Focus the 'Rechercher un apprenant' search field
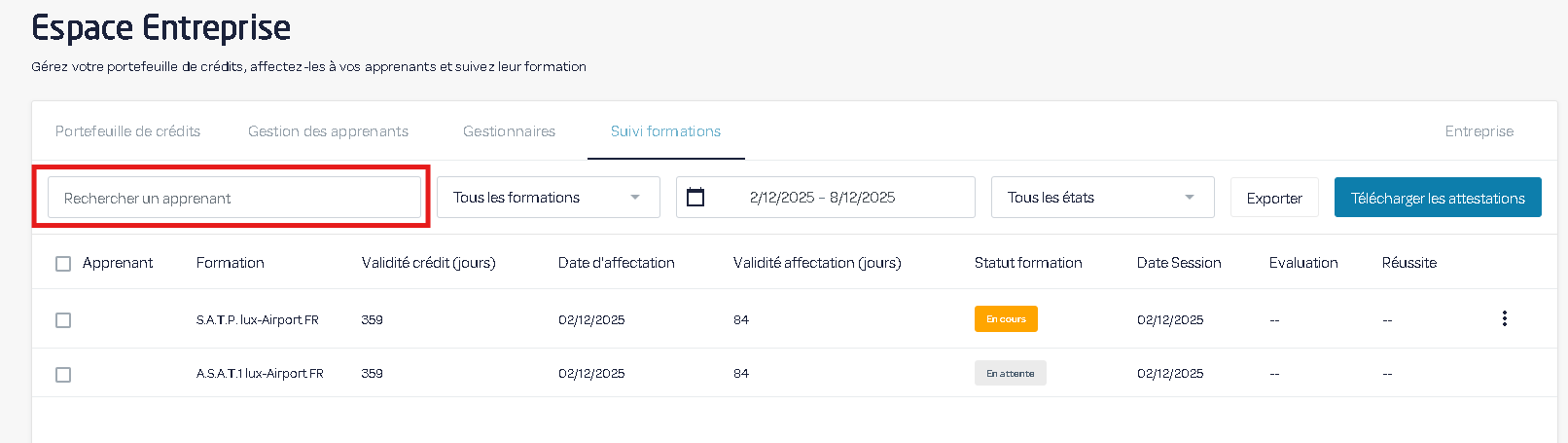This screenshot has width=1568, height=443. 233,198
